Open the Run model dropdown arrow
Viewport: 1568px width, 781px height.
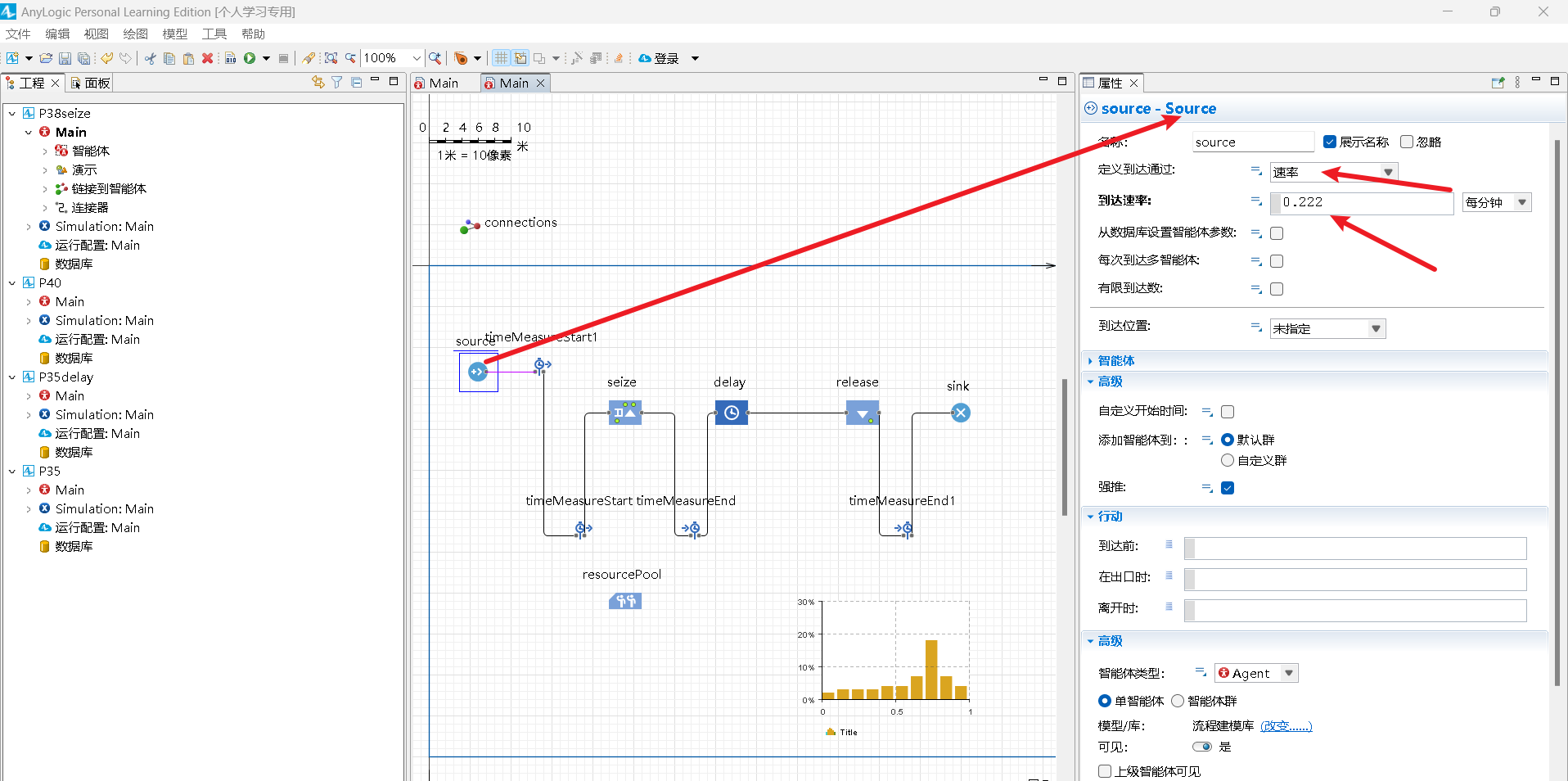[266, 58]
